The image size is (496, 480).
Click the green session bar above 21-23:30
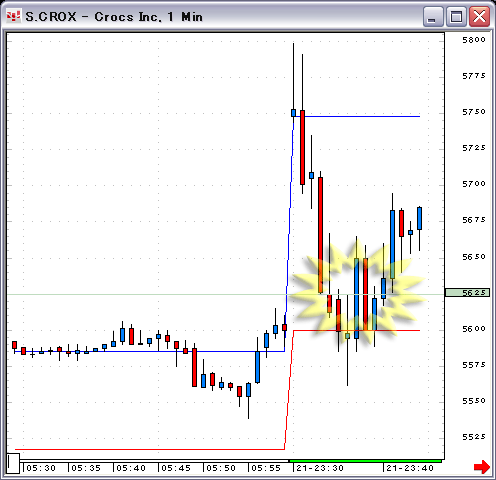[x=366, y=461]
